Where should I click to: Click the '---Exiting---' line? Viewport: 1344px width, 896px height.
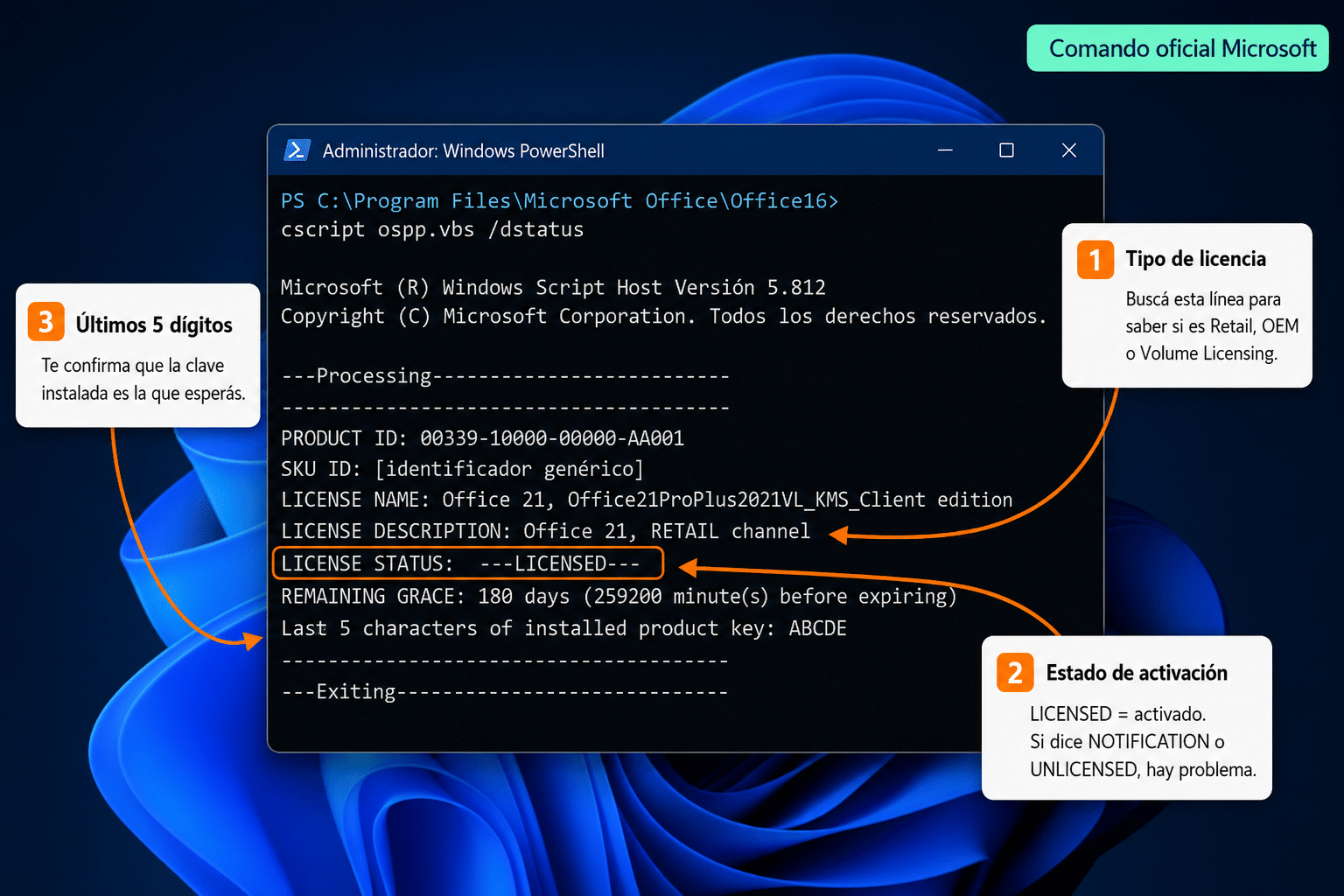pos(504,692)
